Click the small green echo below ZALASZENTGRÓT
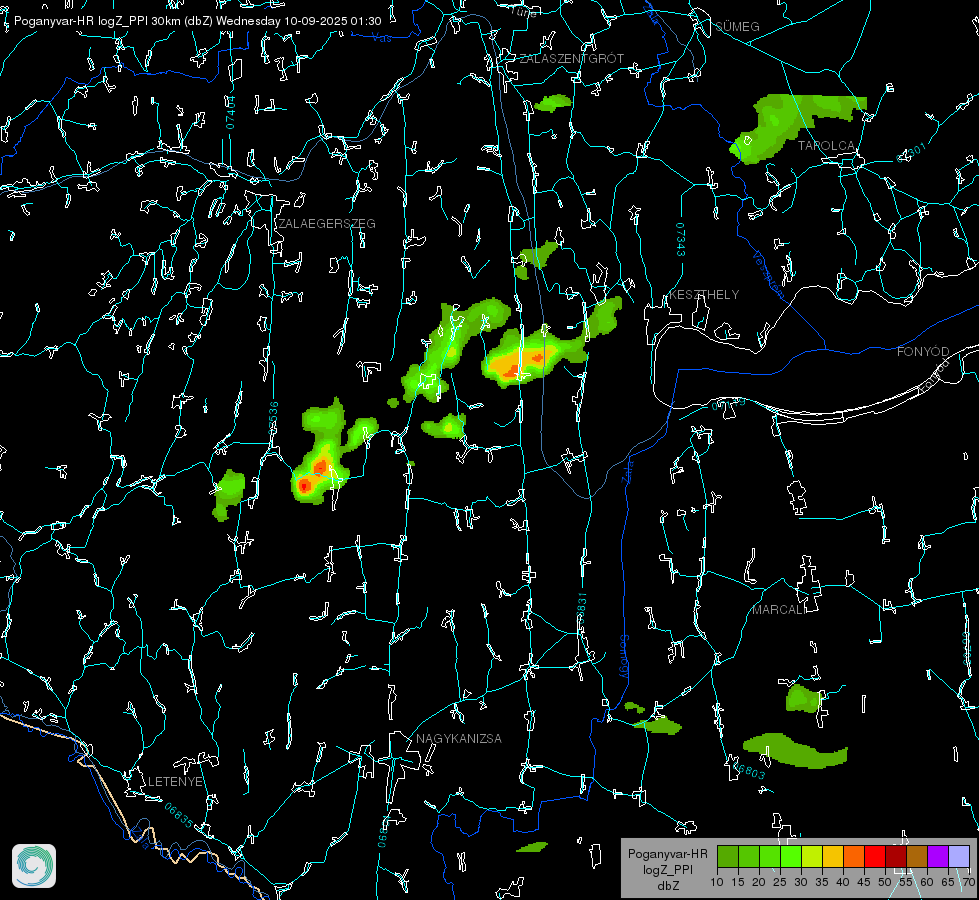This screenshot has height=900, width=979. [x=553, y=104]
